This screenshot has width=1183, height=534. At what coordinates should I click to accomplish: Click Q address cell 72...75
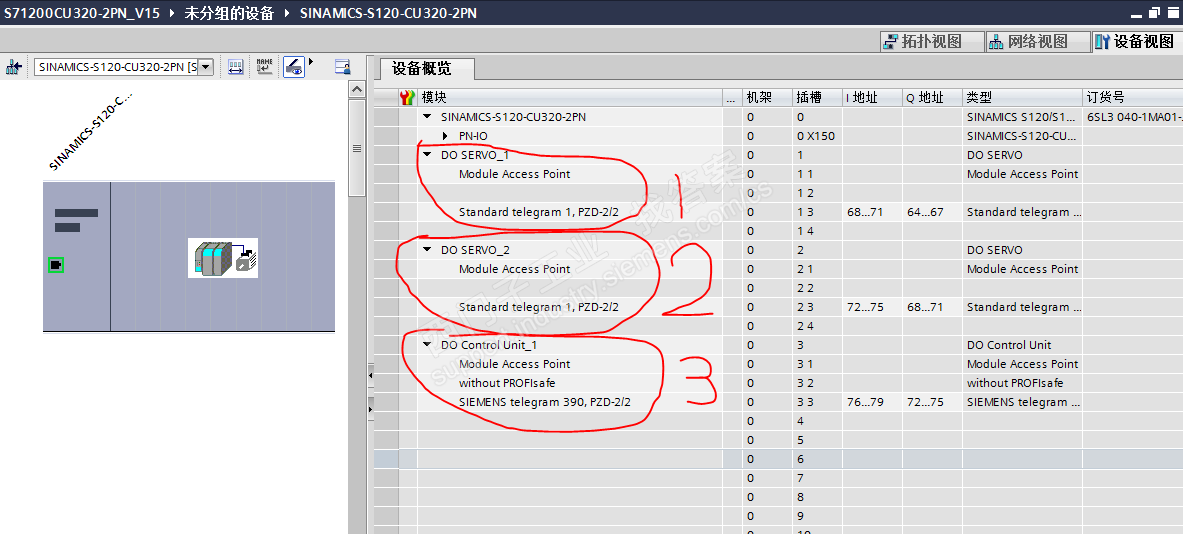point(933,402)
